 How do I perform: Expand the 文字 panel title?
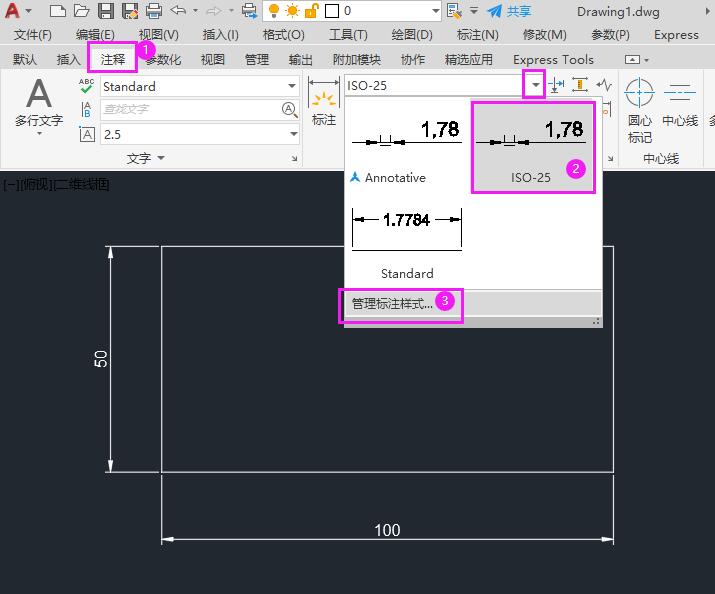[x=145, y=158]
